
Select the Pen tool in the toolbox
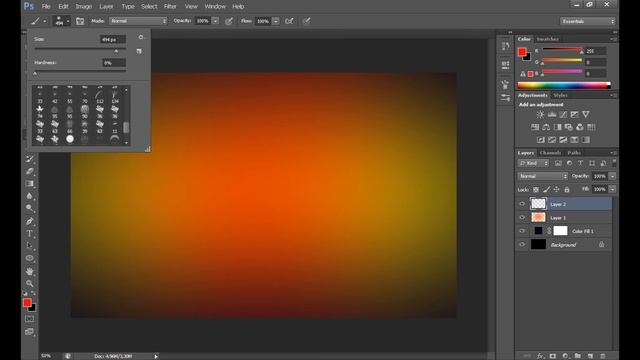click(29, 222)
